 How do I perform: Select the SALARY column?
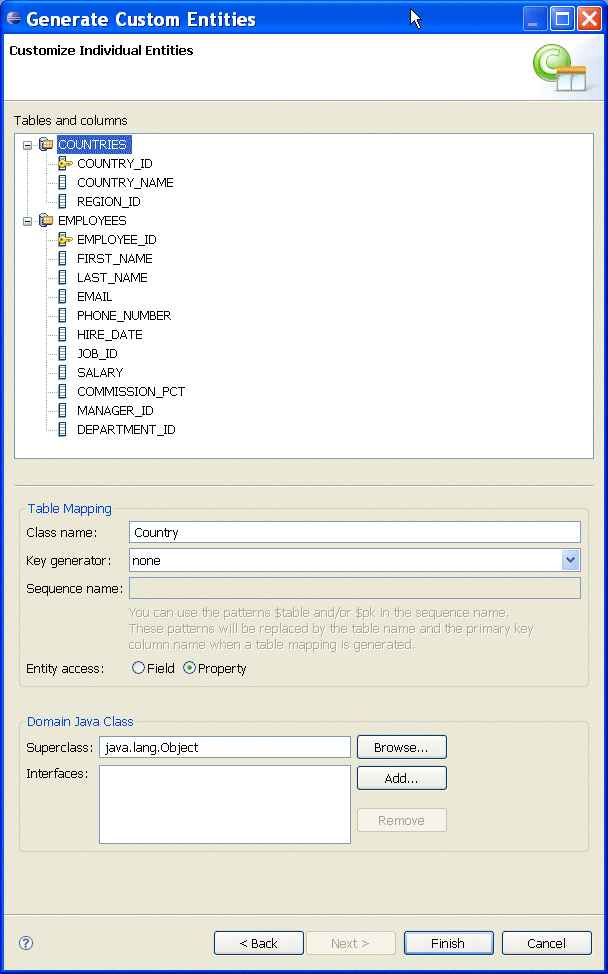100,373
